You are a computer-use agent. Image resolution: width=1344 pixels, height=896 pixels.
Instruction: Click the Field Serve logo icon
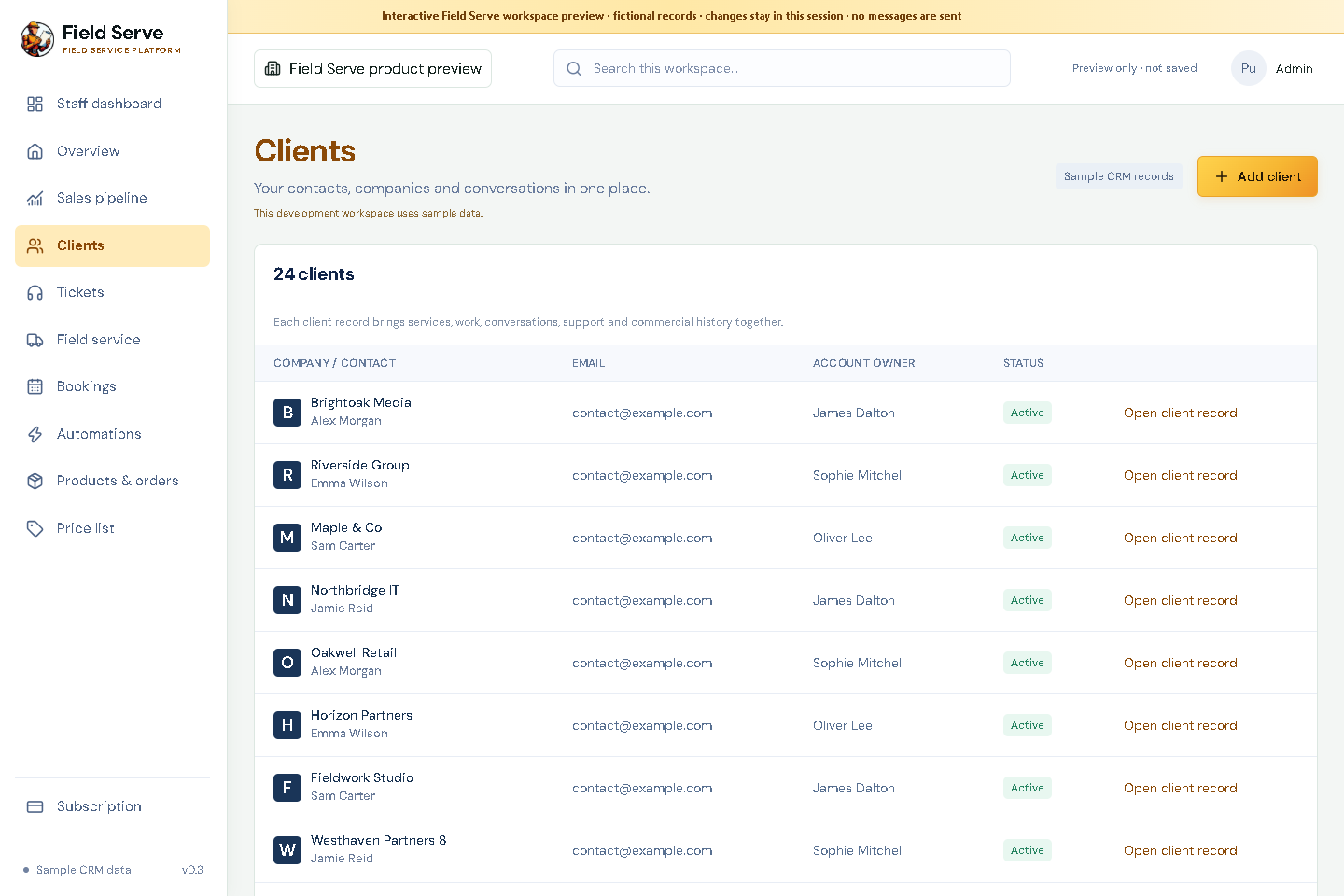point(37,39)
